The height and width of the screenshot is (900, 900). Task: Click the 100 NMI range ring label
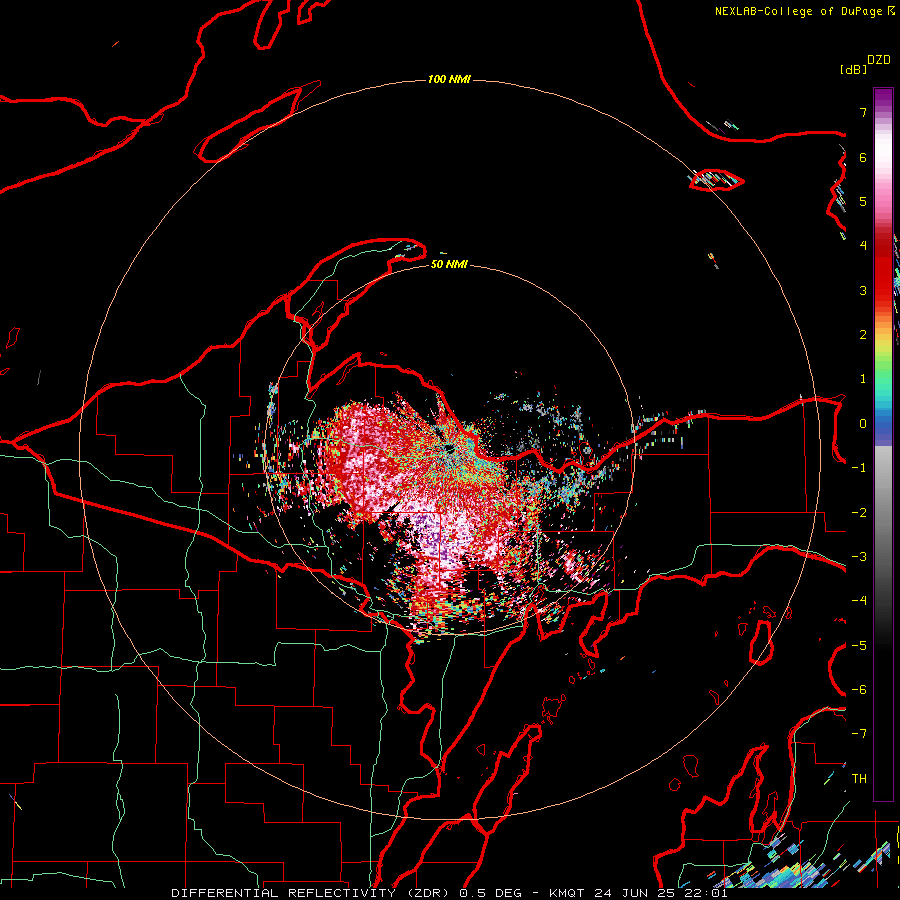(x=449, y=79)
